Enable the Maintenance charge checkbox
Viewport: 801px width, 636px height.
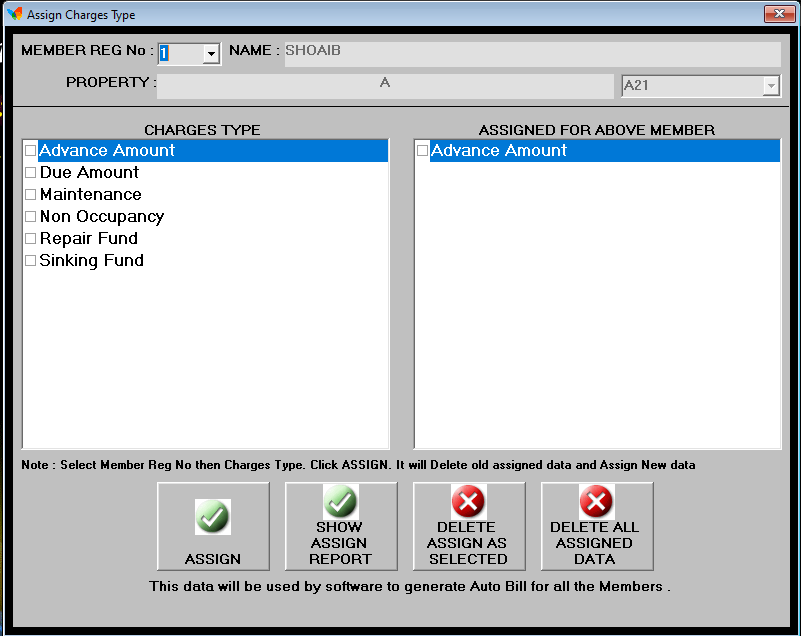[31, 194]
